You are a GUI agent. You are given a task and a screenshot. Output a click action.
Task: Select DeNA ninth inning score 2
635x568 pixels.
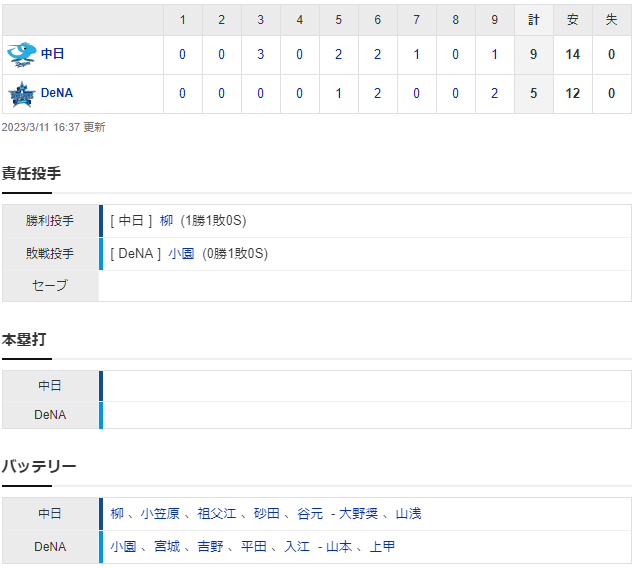coord(494,94)
